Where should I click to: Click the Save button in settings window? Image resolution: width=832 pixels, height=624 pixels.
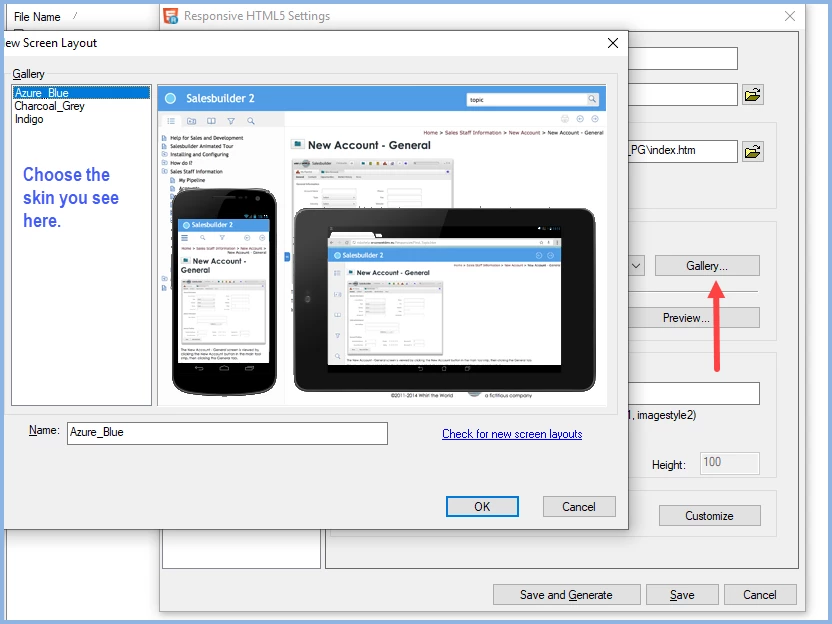point(682,595)
